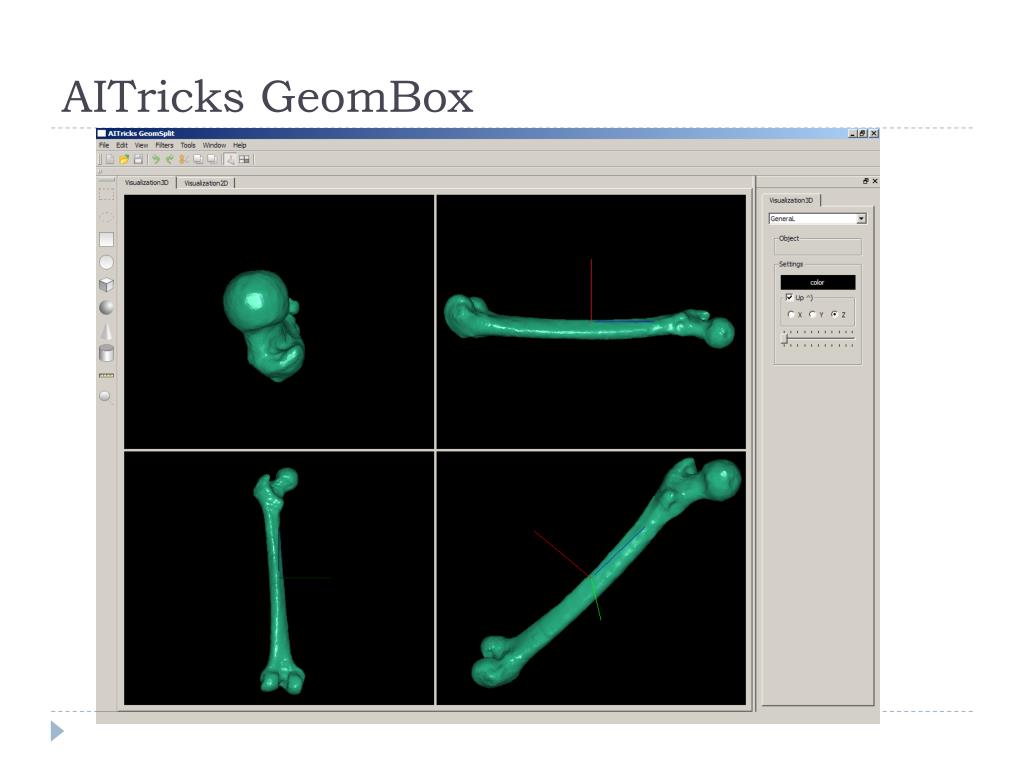Select the cone tool
This screenshot has width=1024, height=768.
[106, 331]
